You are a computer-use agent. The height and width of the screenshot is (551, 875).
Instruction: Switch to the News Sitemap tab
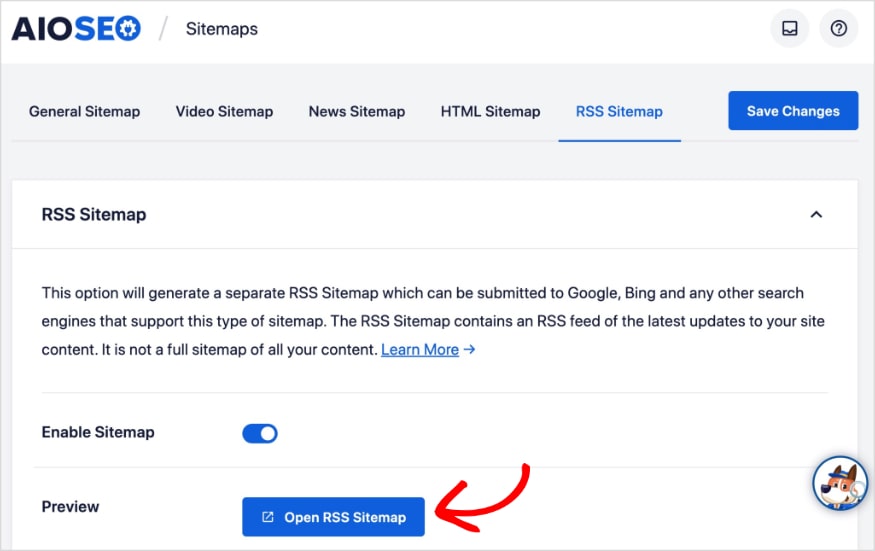point(357,112)
